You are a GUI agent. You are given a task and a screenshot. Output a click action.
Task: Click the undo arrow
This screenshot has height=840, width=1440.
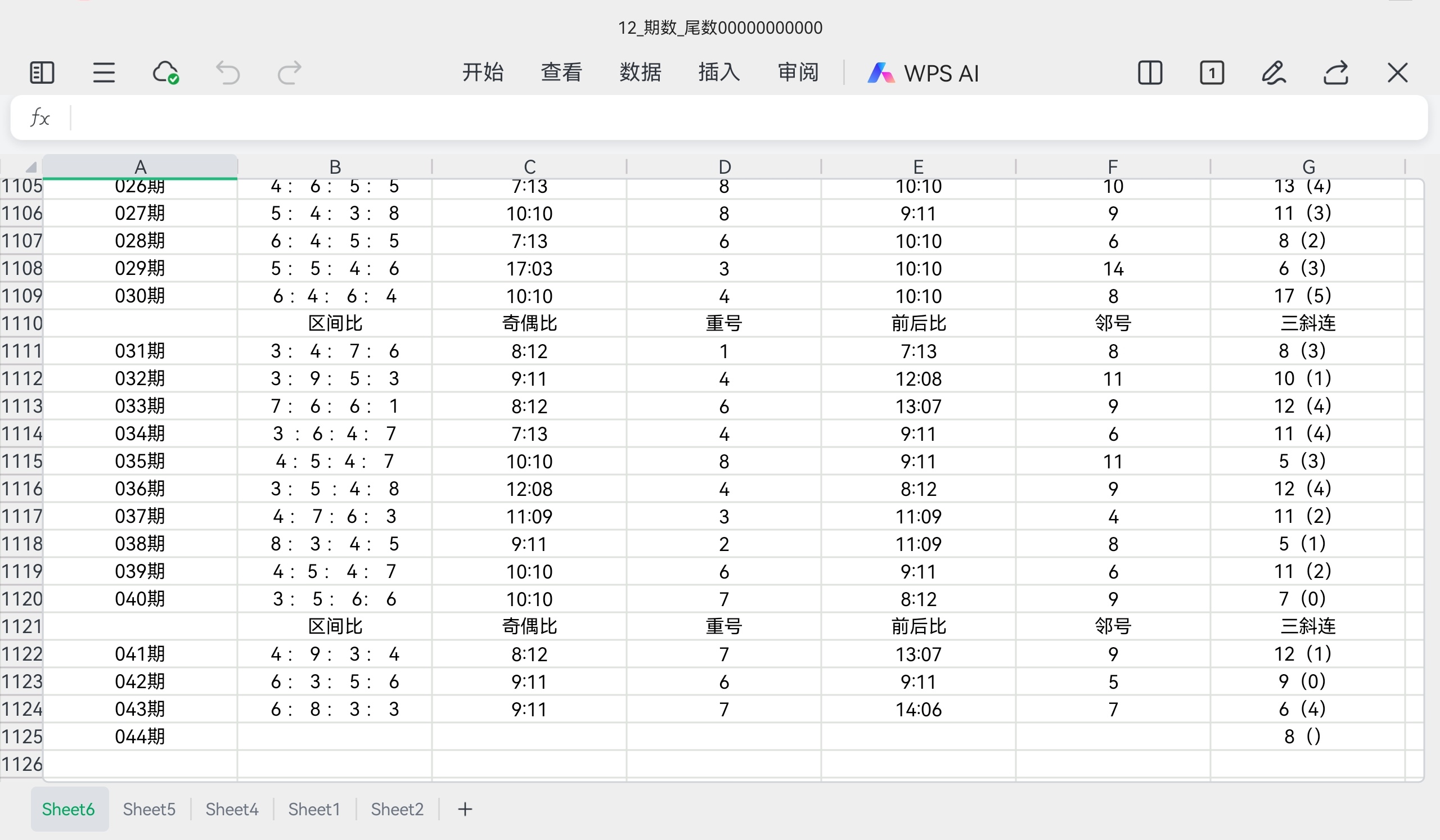[227, 73]
